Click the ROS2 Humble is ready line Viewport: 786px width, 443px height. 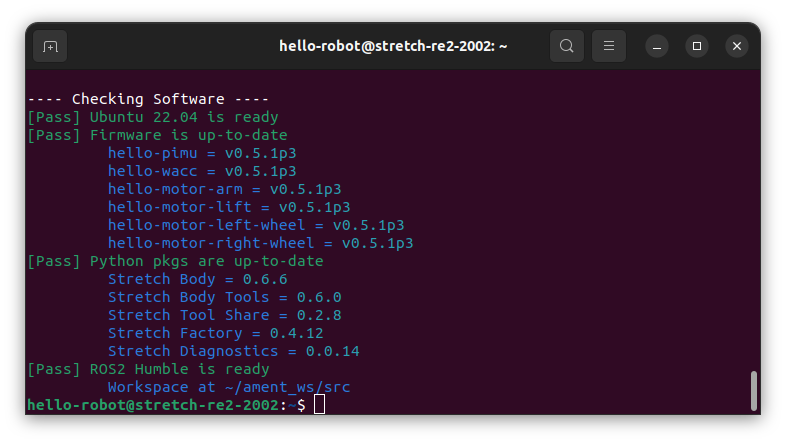tap(148, 369)
